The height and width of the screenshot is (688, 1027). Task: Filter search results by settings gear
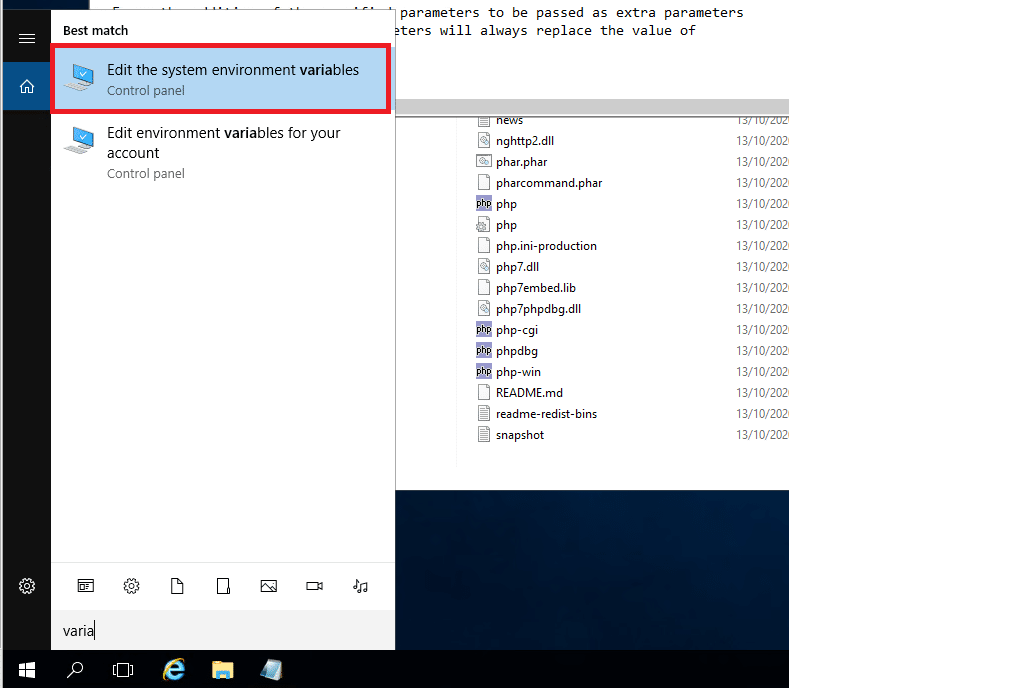[132, 586]
